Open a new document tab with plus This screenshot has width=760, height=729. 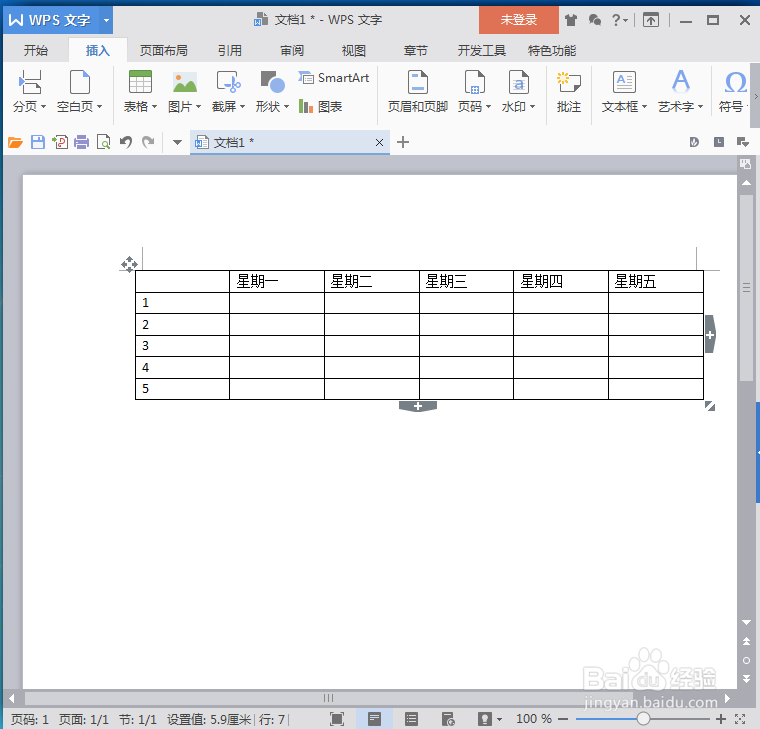(x=403, y=142)
